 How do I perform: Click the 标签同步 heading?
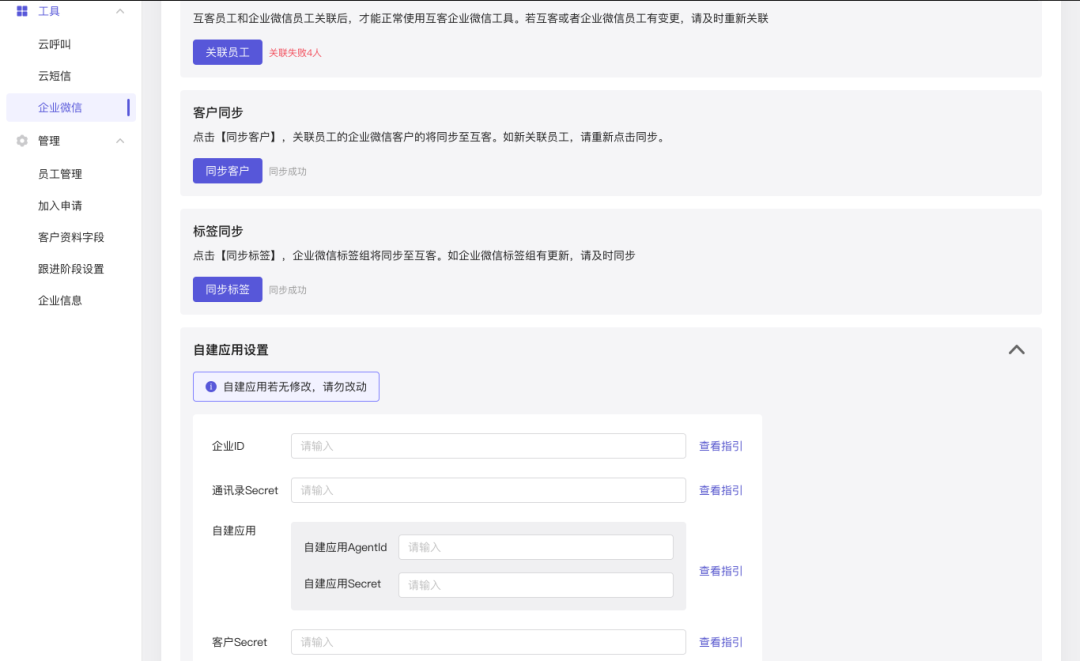click(218, 231)
